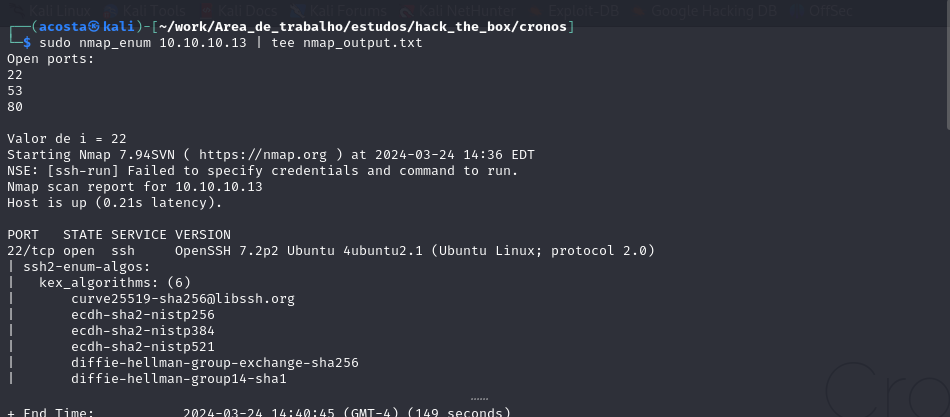Click the dotted divider handle at bottom
The height and width of the screenshot is (417, 950).
tap(479, 399)
